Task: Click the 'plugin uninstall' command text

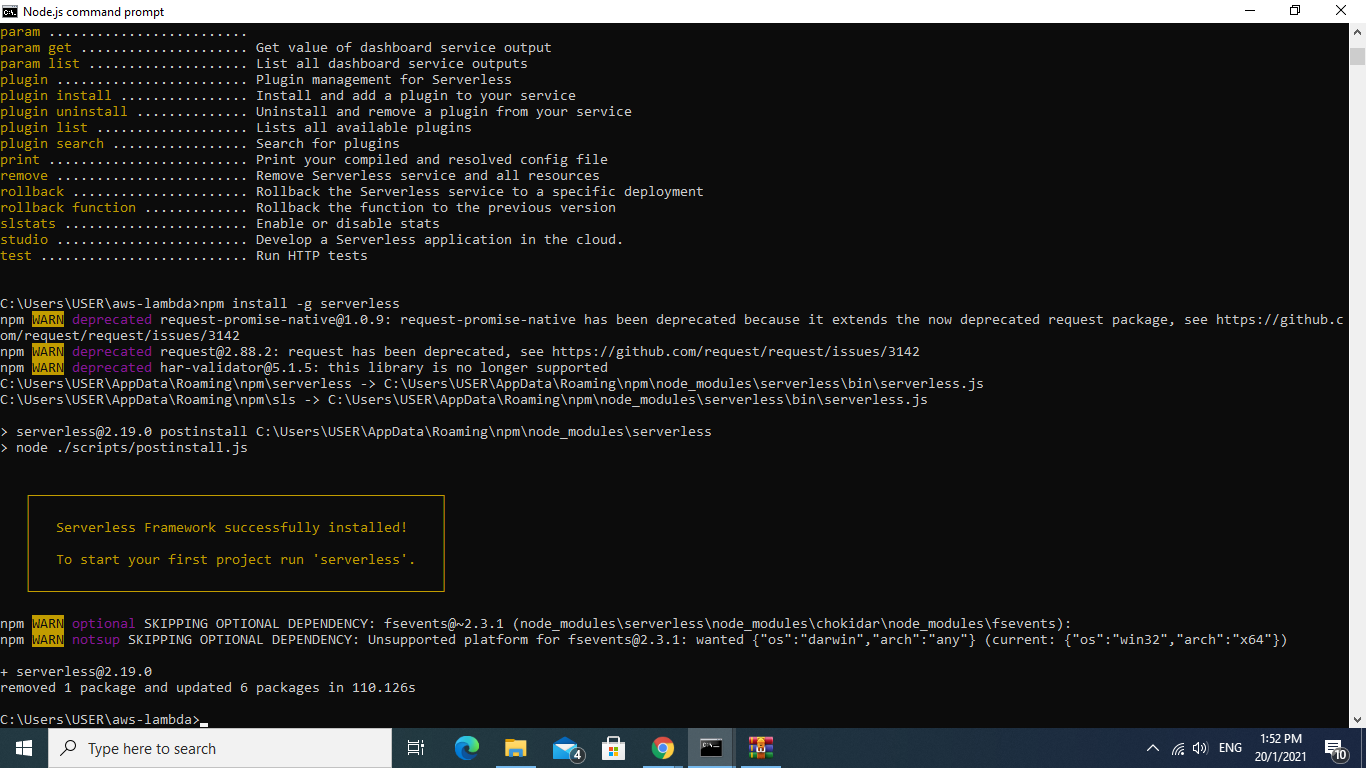Action: (64, 111)
